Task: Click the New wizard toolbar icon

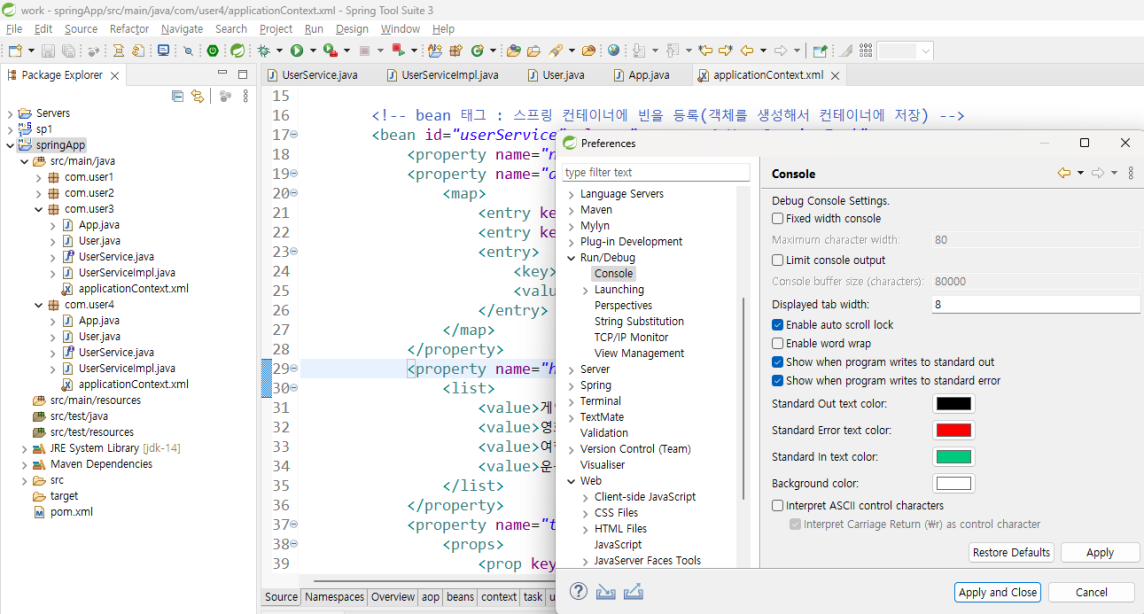Action: (x=15, y=51)
